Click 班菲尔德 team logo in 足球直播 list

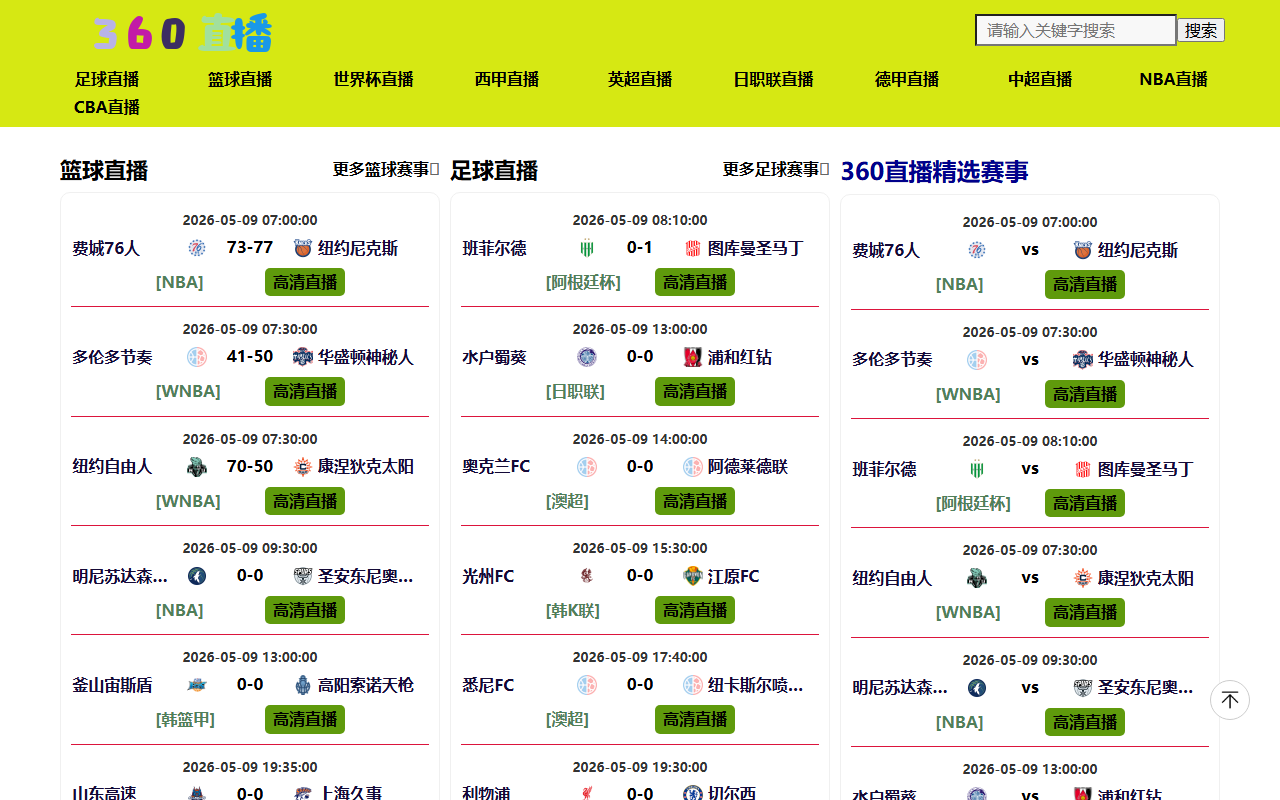click(587, 248)
